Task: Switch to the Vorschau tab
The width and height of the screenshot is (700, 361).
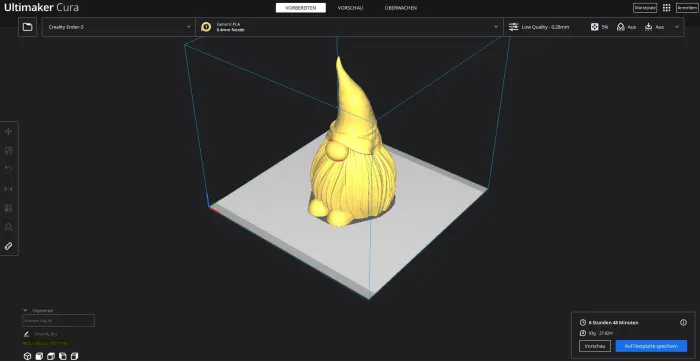Action: (350, 8)
